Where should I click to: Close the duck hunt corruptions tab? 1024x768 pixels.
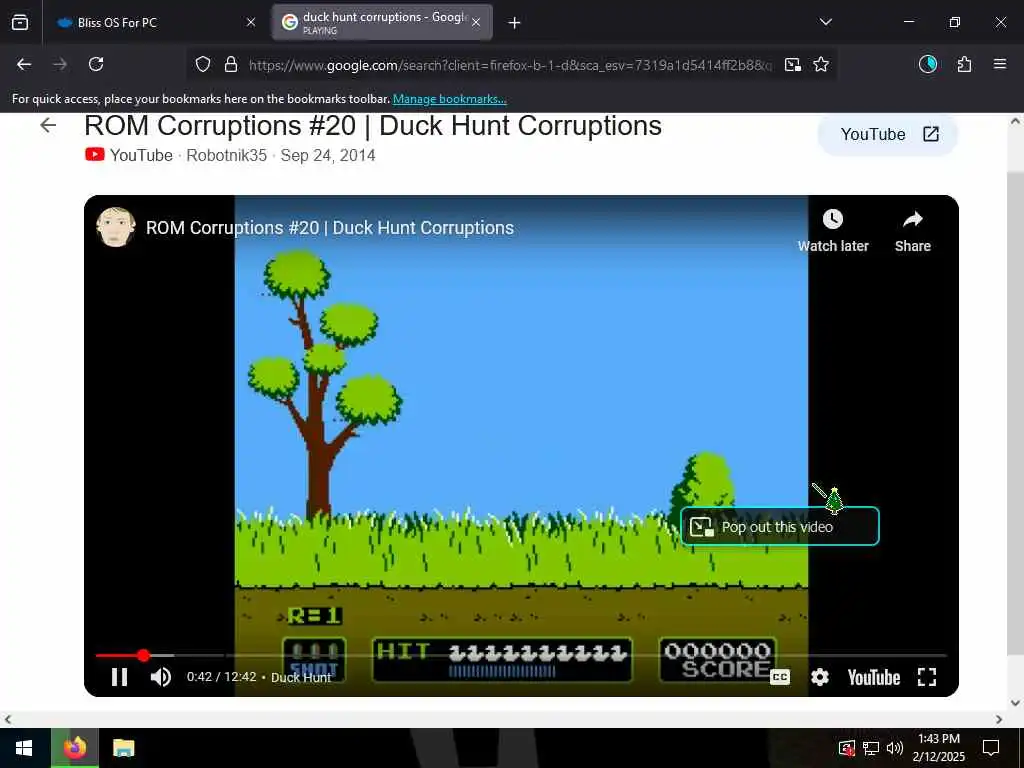[476, 22]
